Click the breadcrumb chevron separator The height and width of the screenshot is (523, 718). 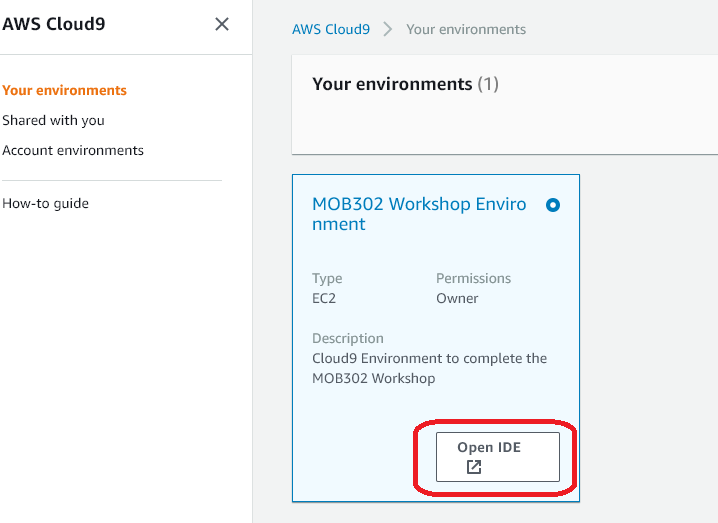388,30
